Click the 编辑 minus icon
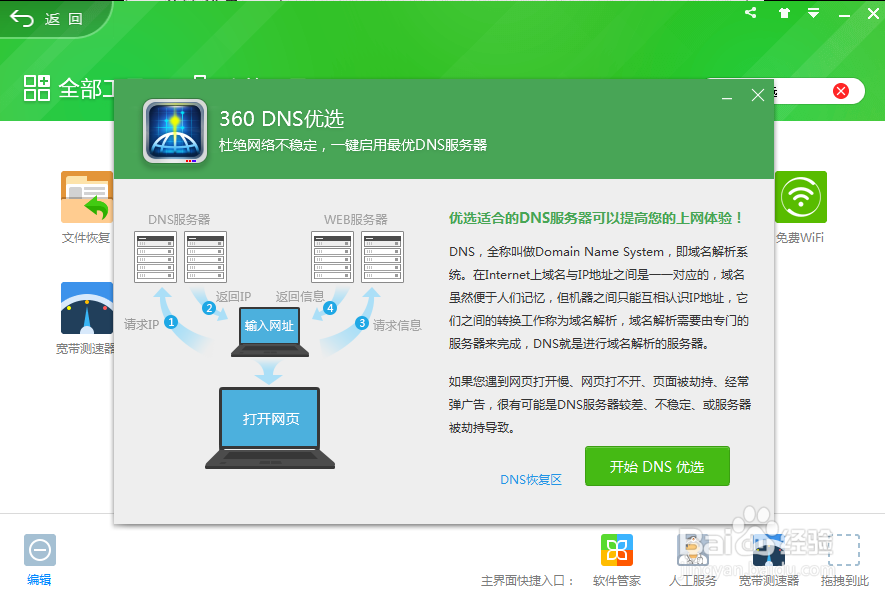Viewport: 885px width, 600px height. (x=40, y=550)
